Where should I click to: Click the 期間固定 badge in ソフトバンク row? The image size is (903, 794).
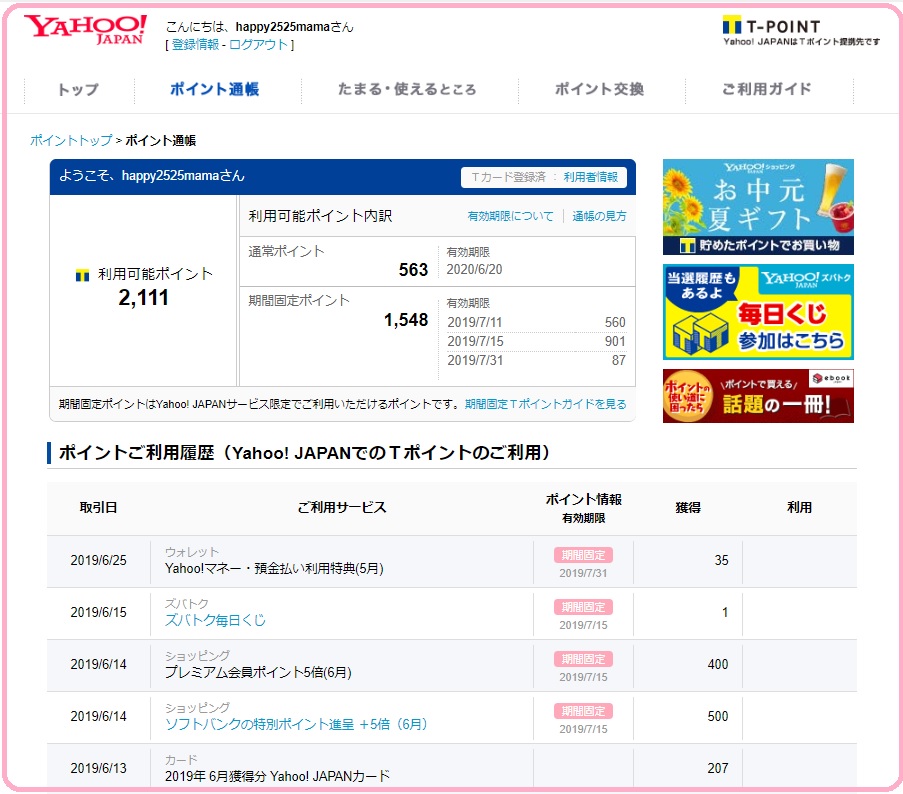[583, 711]
